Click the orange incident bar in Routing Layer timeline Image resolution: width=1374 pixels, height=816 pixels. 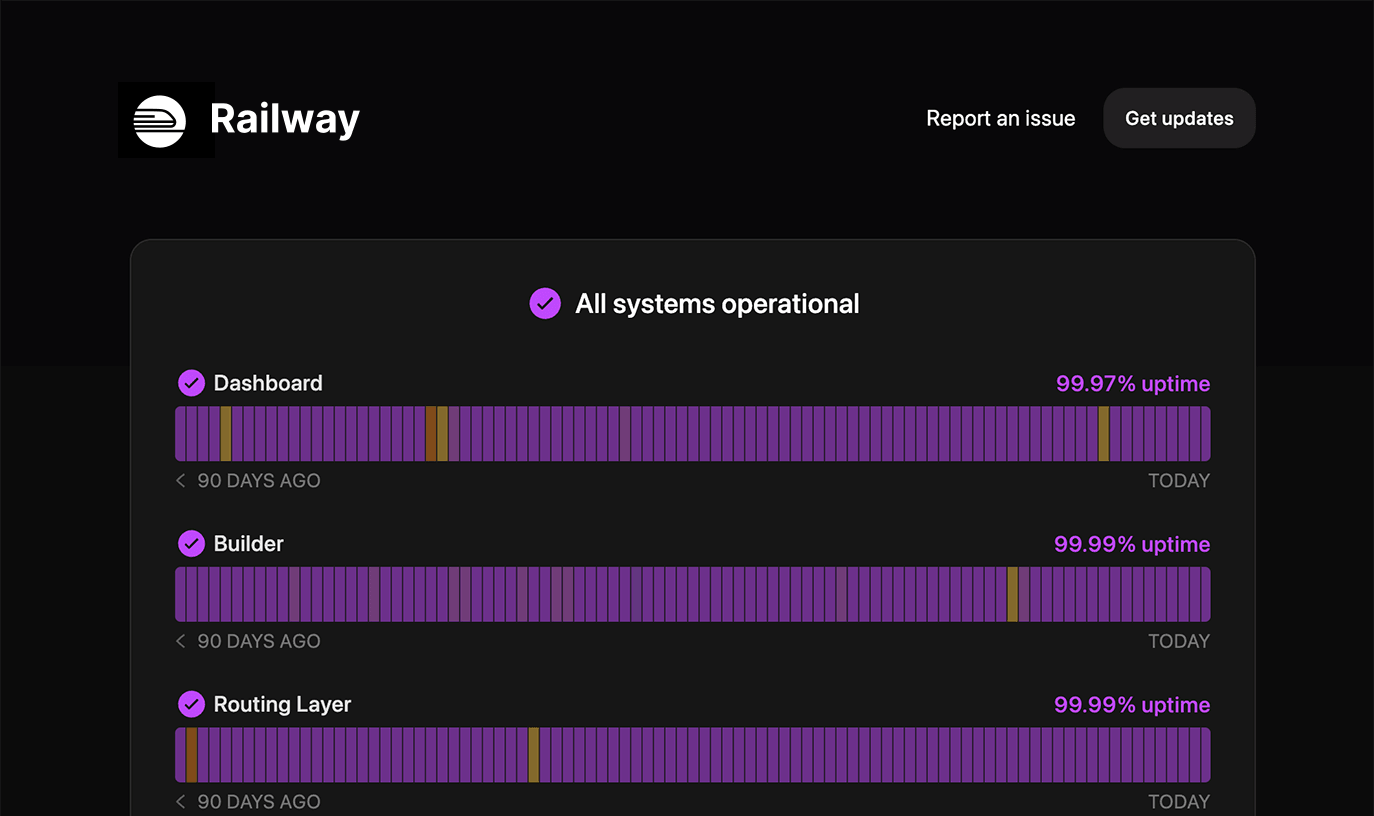192,755
